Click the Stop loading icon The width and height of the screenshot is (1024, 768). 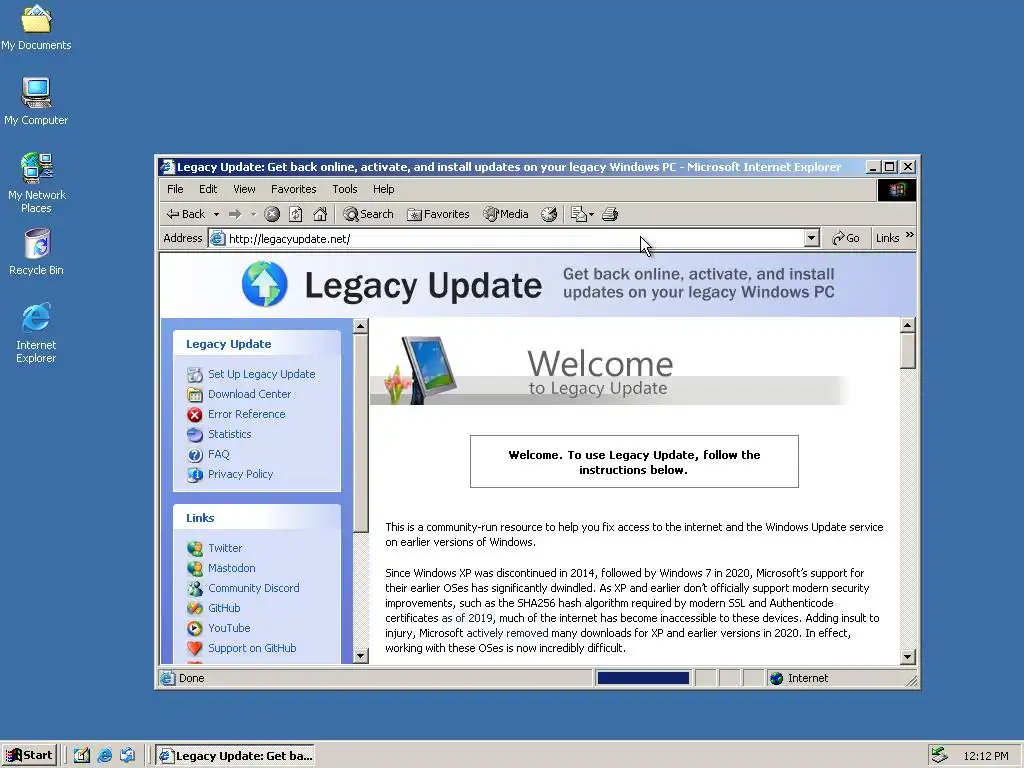(272, 214)
